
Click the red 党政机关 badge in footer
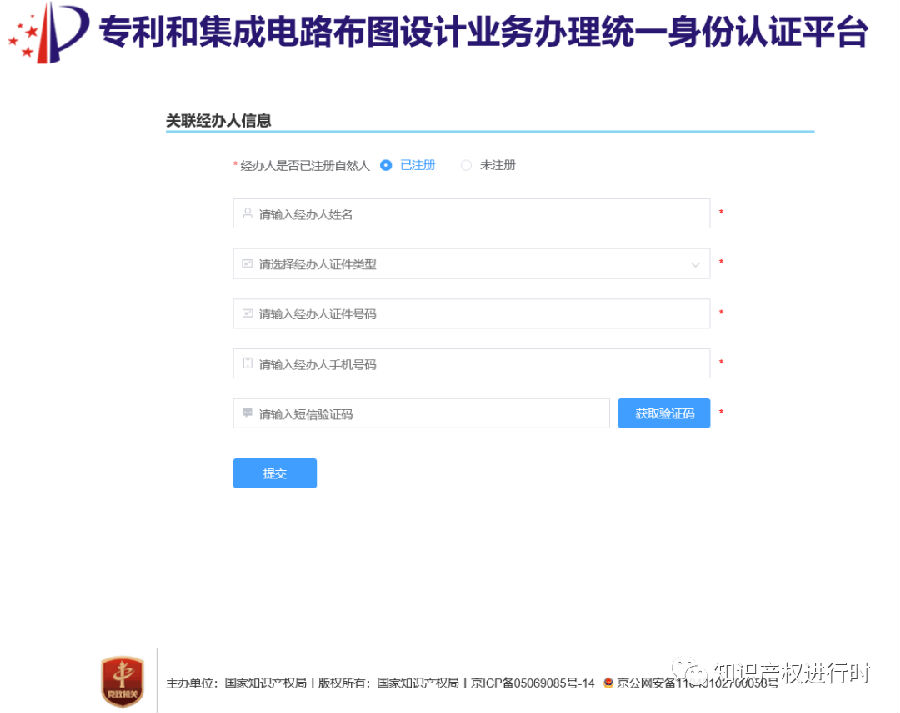tap(122, 681)
